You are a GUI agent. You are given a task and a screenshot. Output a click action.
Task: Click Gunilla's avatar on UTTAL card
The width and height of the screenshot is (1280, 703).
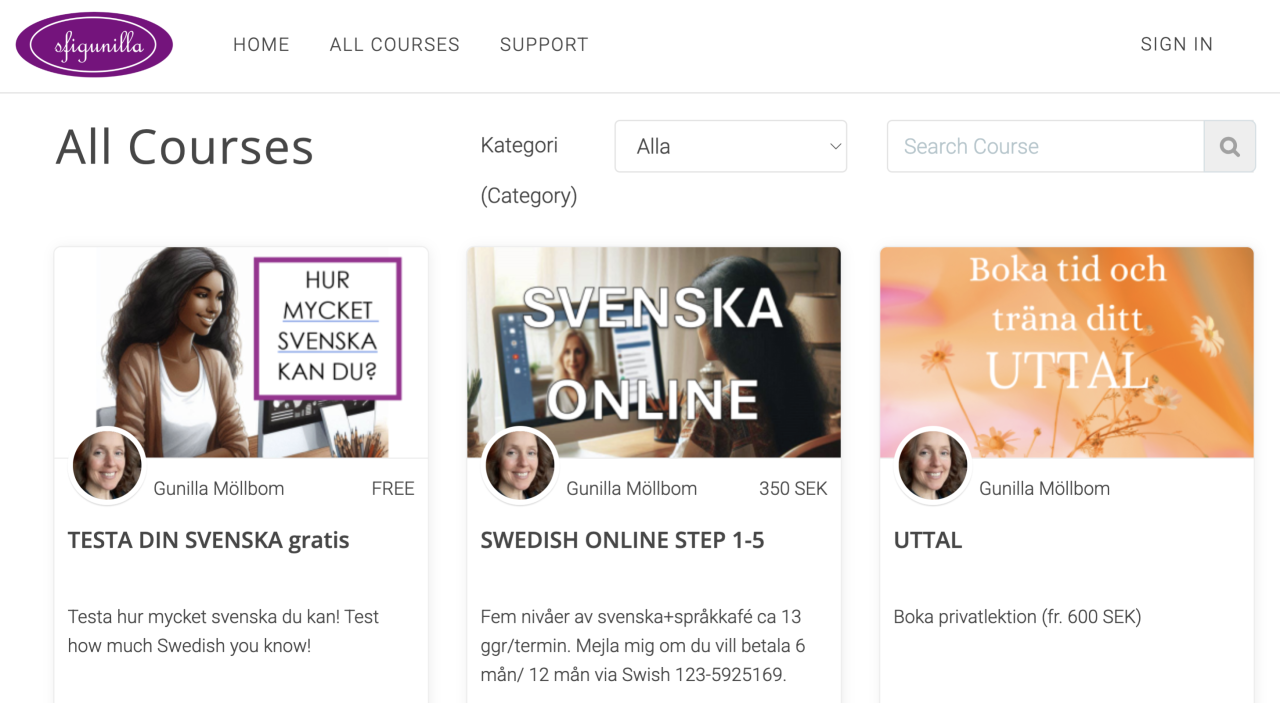click(933, 465)
